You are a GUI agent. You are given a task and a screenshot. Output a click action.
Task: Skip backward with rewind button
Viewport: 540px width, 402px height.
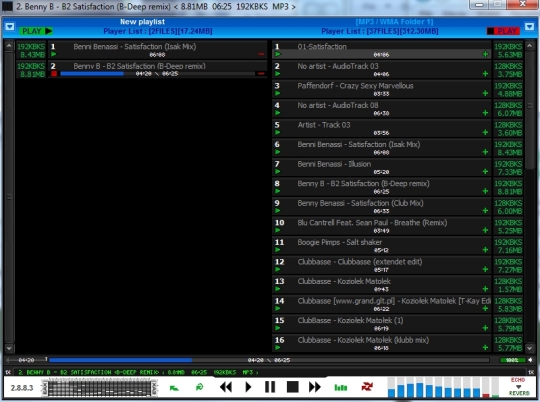tap(226, 387)
